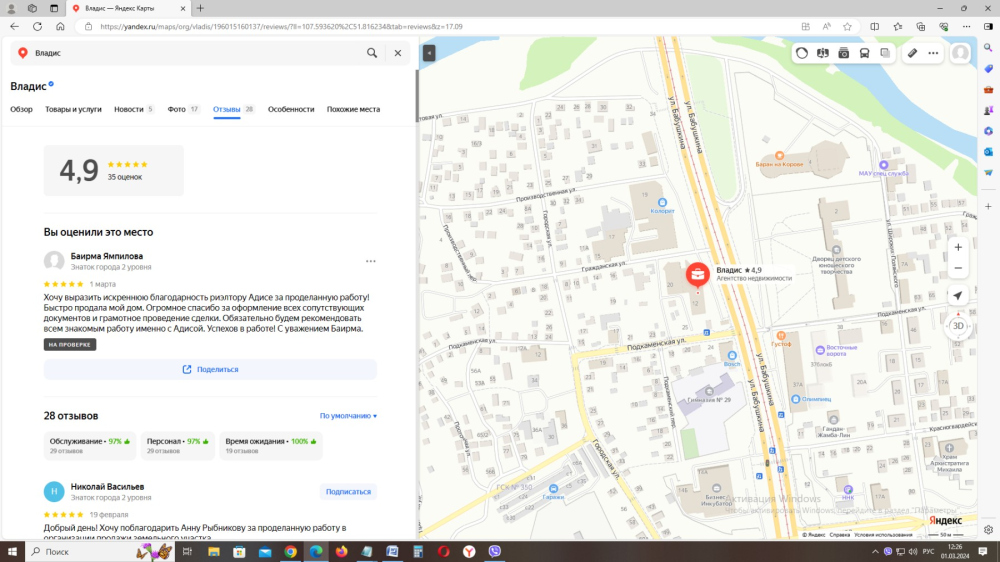Screen dimensions: 1000x562
Task: Open Edge sidebar search
Action: (x=989, y=48)
